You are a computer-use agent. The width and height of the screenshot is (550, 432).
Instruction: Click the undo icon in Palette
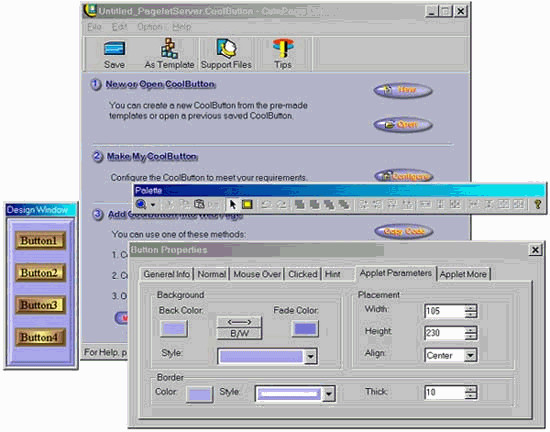coord(267,204)
